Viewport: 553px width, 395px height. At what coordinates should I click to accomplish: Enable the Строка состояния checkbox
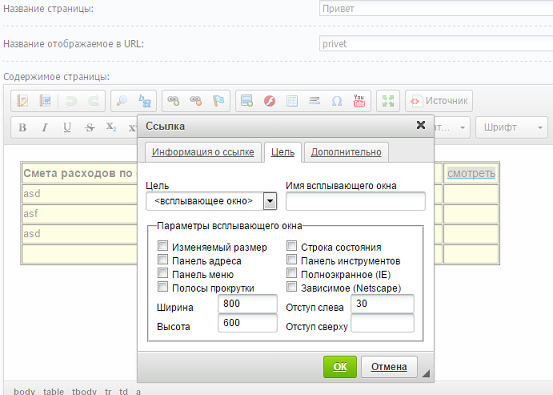(x=291, y=245)
